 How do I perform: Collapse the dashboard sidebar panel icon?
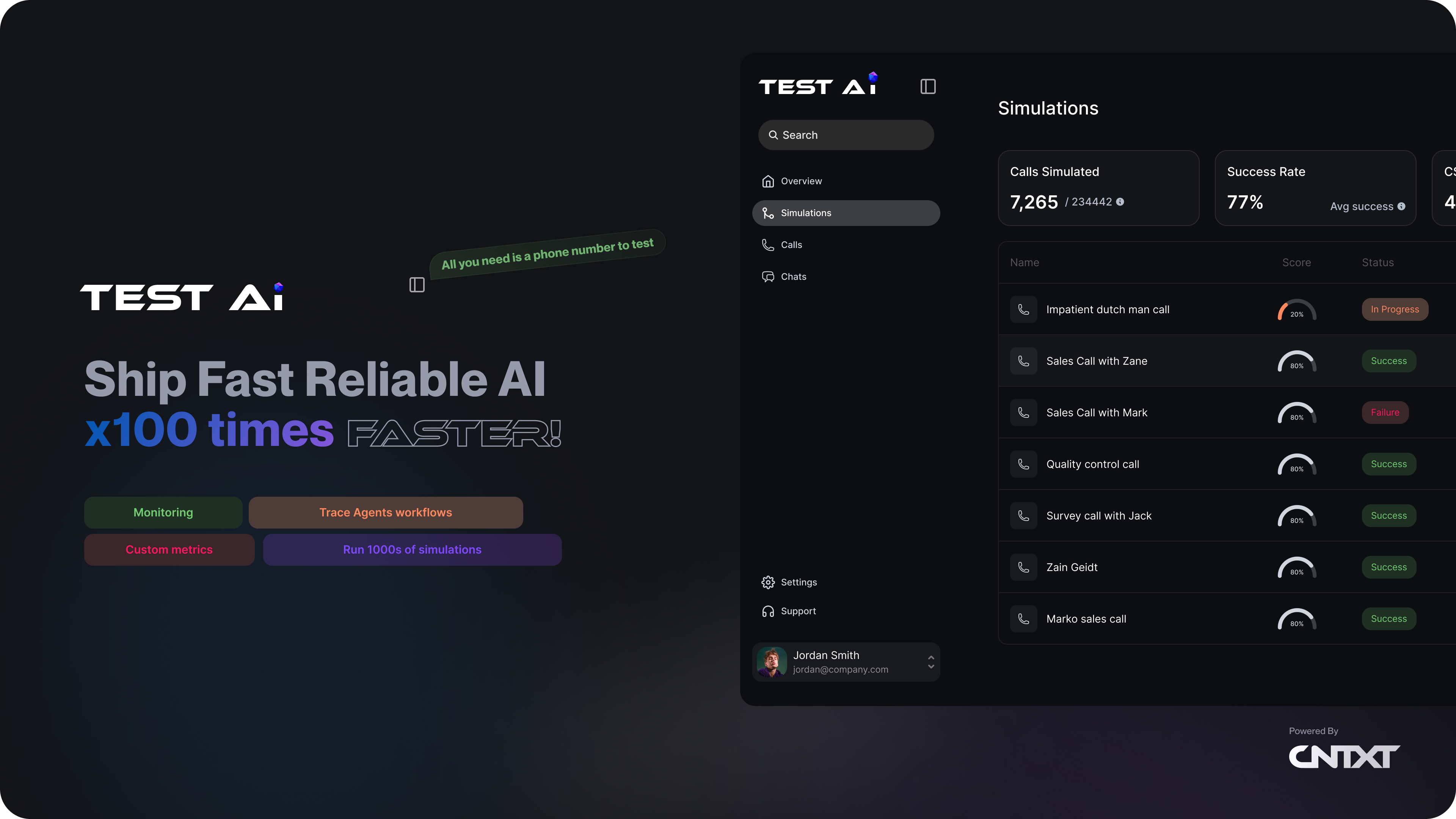point(928,86)
